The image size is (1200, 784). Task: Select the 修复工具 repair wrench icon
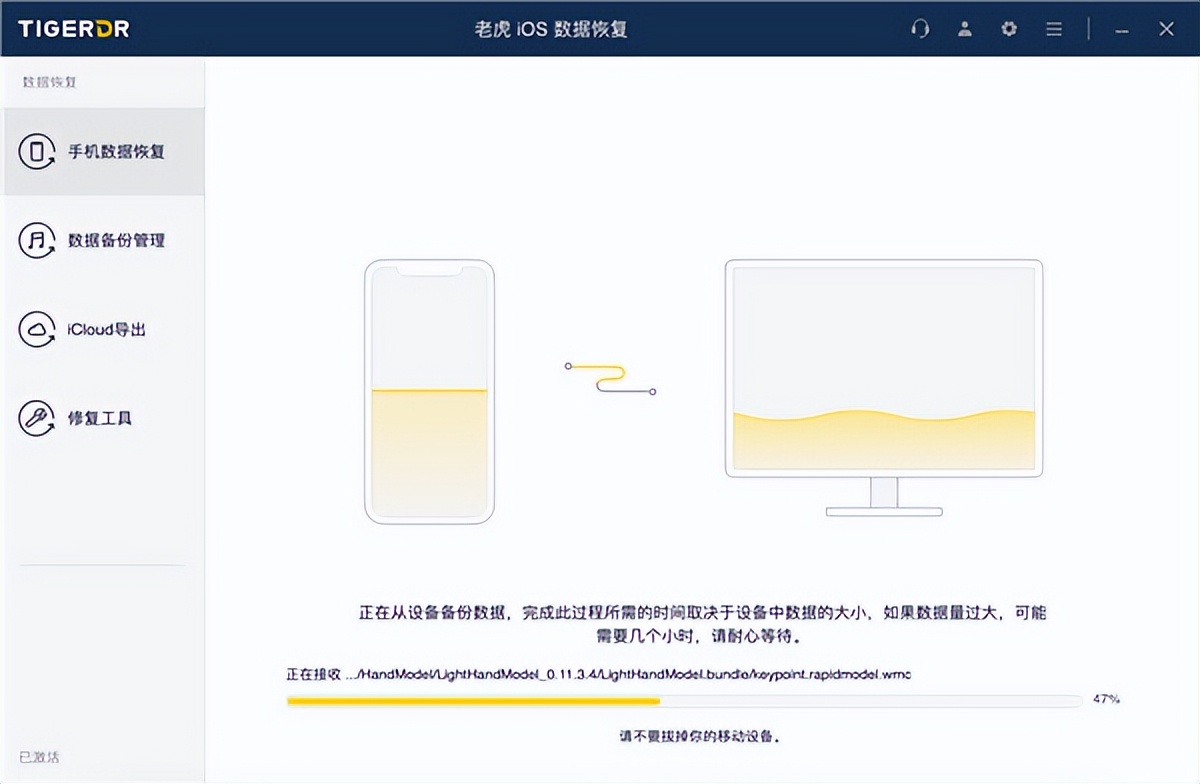tap(35, 418)
